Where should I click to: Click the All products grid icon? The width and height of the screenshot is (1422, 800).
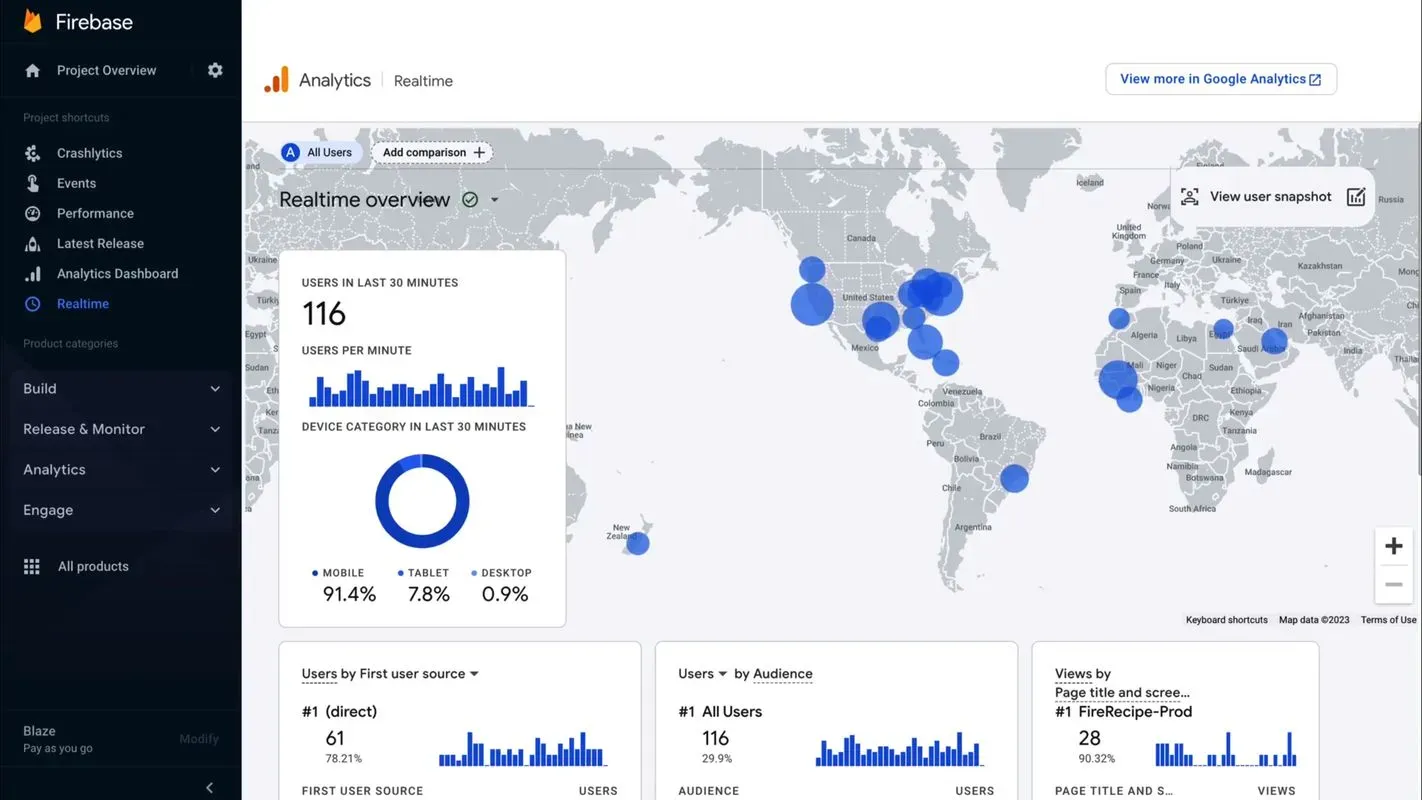click(32, 566)
